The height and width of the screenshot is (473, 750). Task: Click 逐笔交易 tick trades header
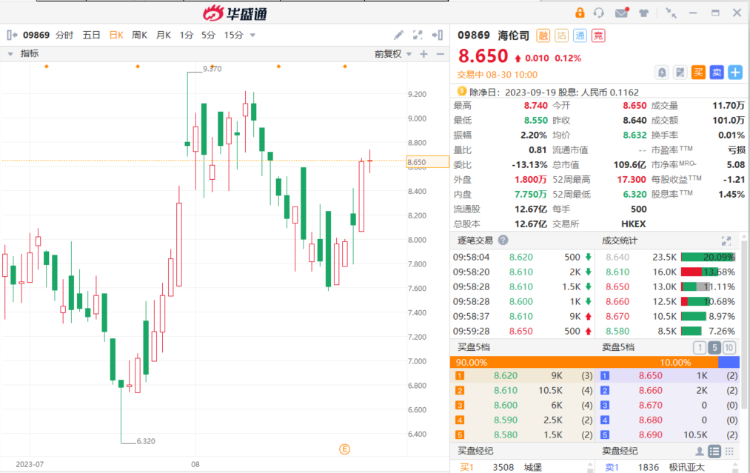pos(475,240)
